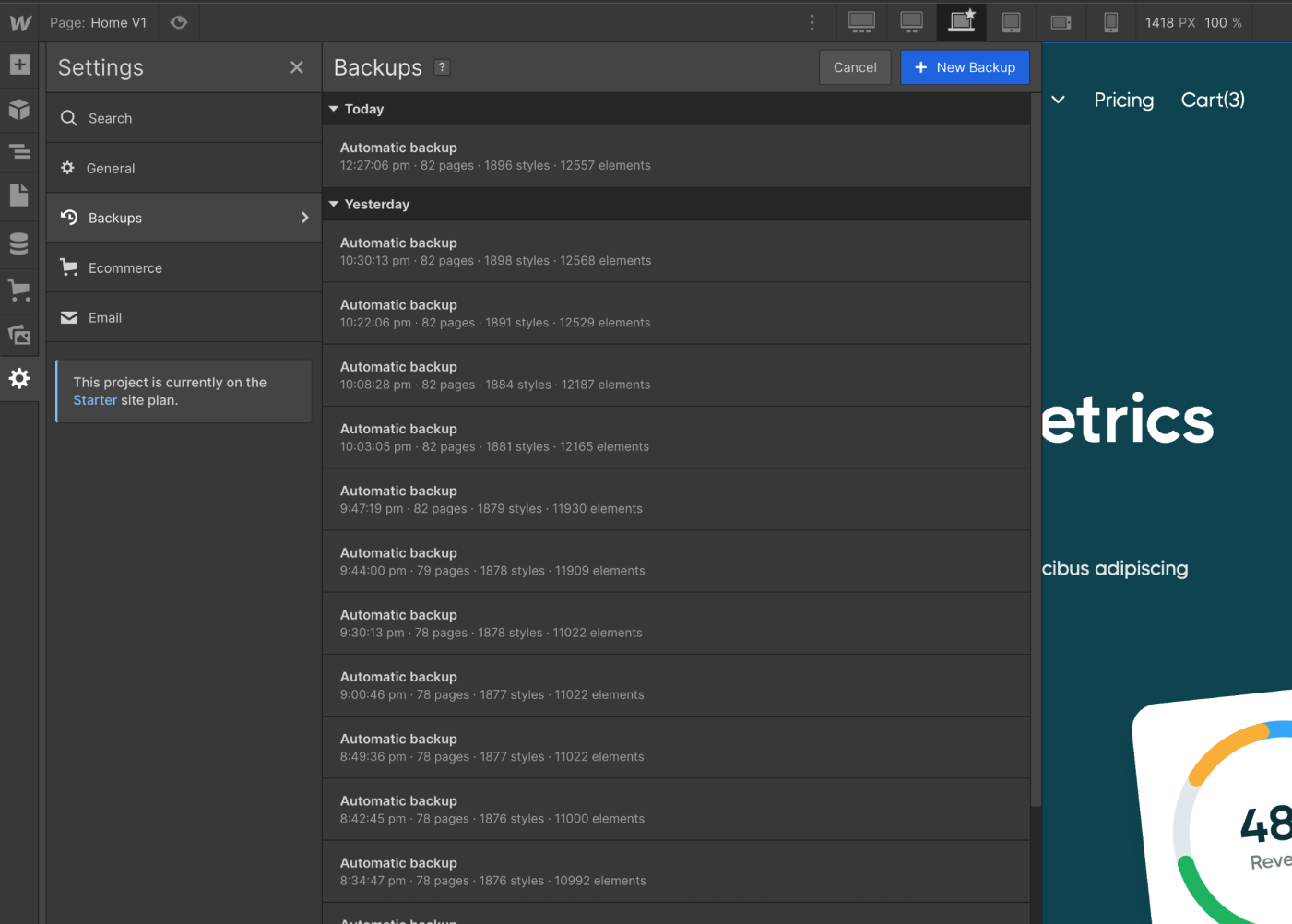The height and width of the screenshot is (924, 1292).
Task: Click the Backups help question mark icon
Action: pos(442,66)
